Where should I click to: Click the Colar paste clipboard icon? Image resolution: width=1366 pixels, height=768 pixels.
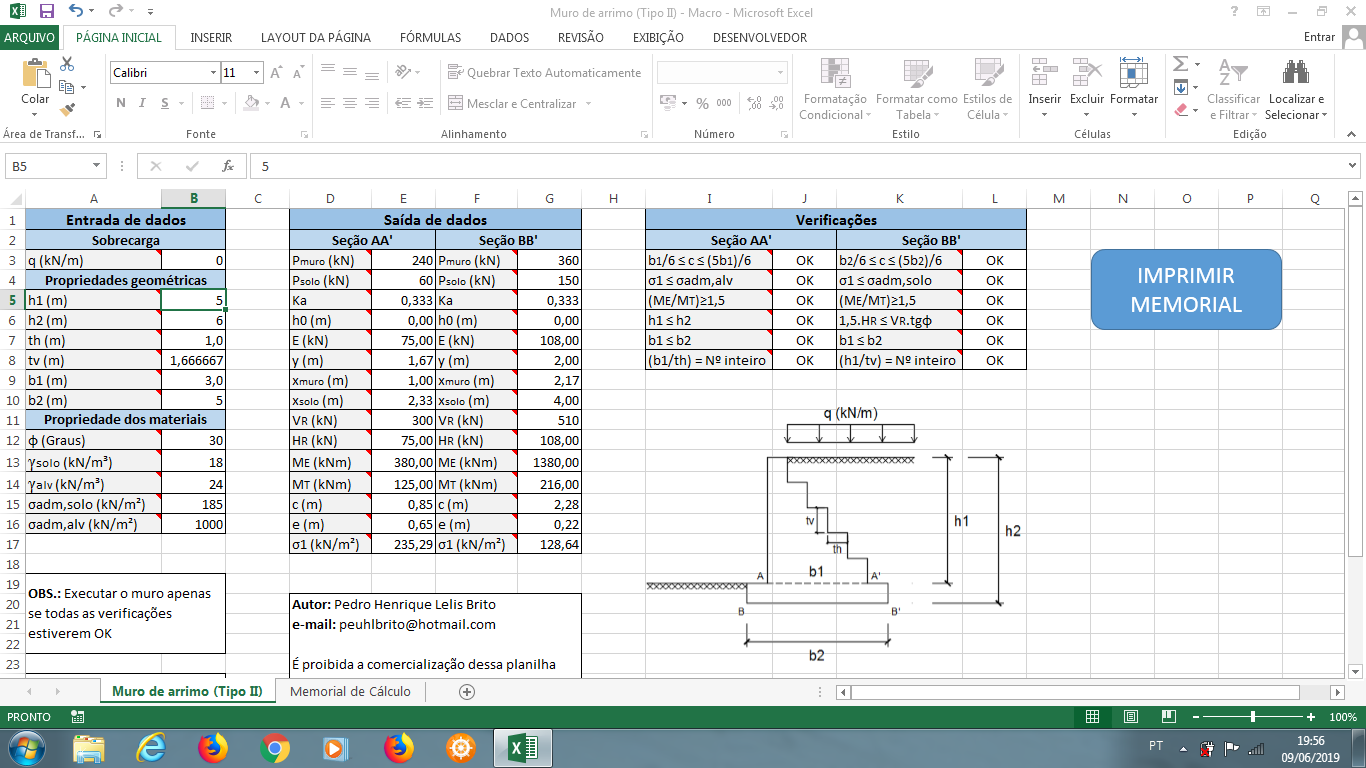[x=35, y=75]
